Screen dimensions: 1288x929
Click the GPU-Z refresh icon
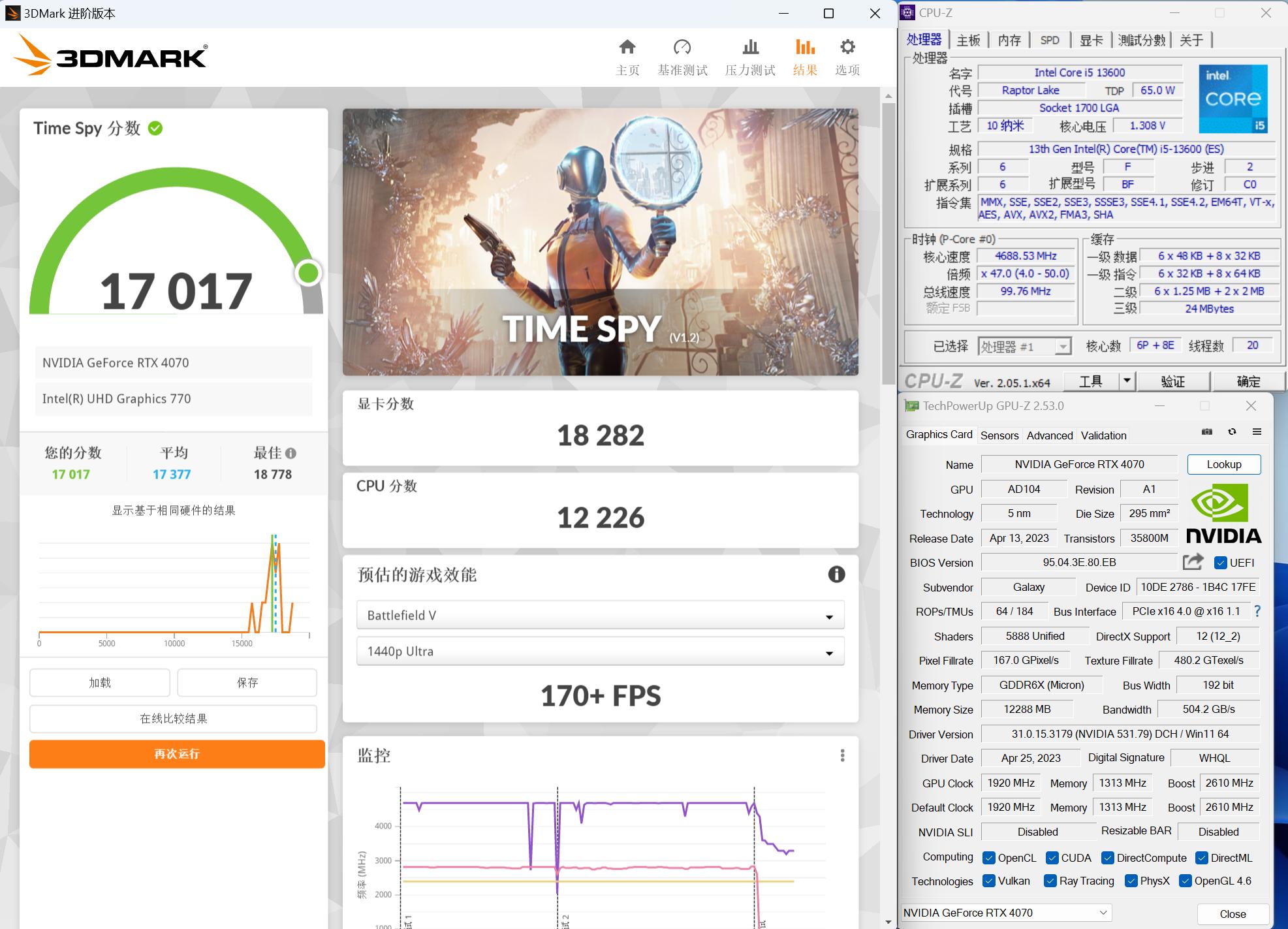pyautogui.click(x=1232, y=432)
